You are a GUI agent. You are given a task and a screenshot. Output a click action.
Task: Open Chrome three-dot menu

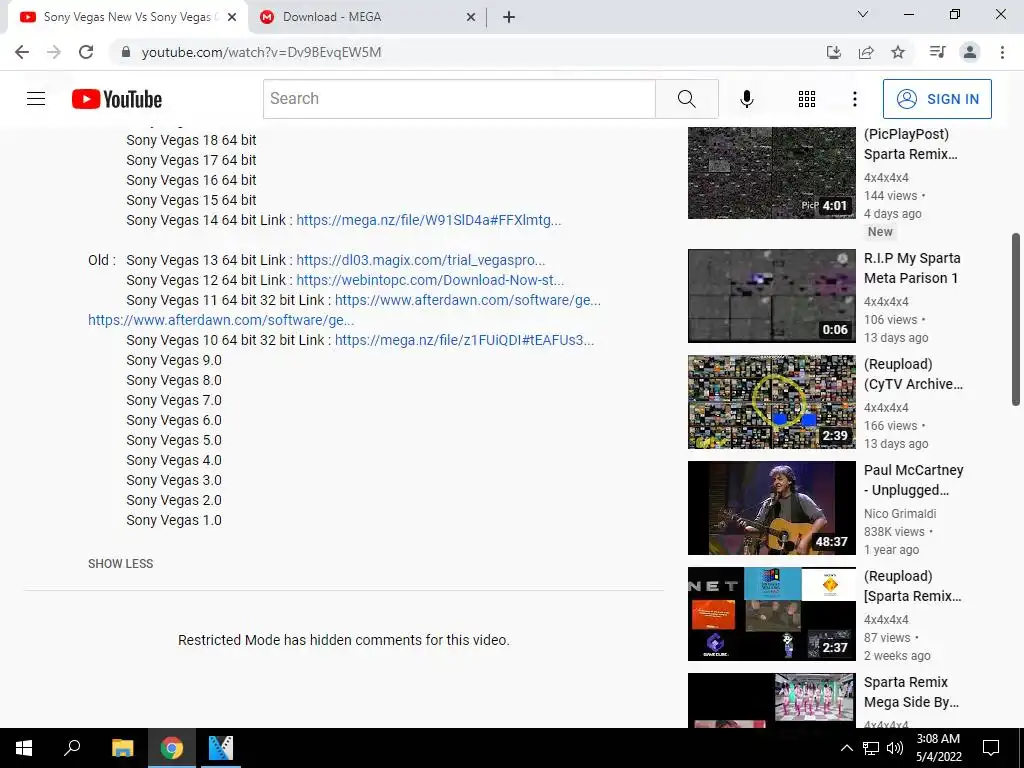coord(1002,52)
